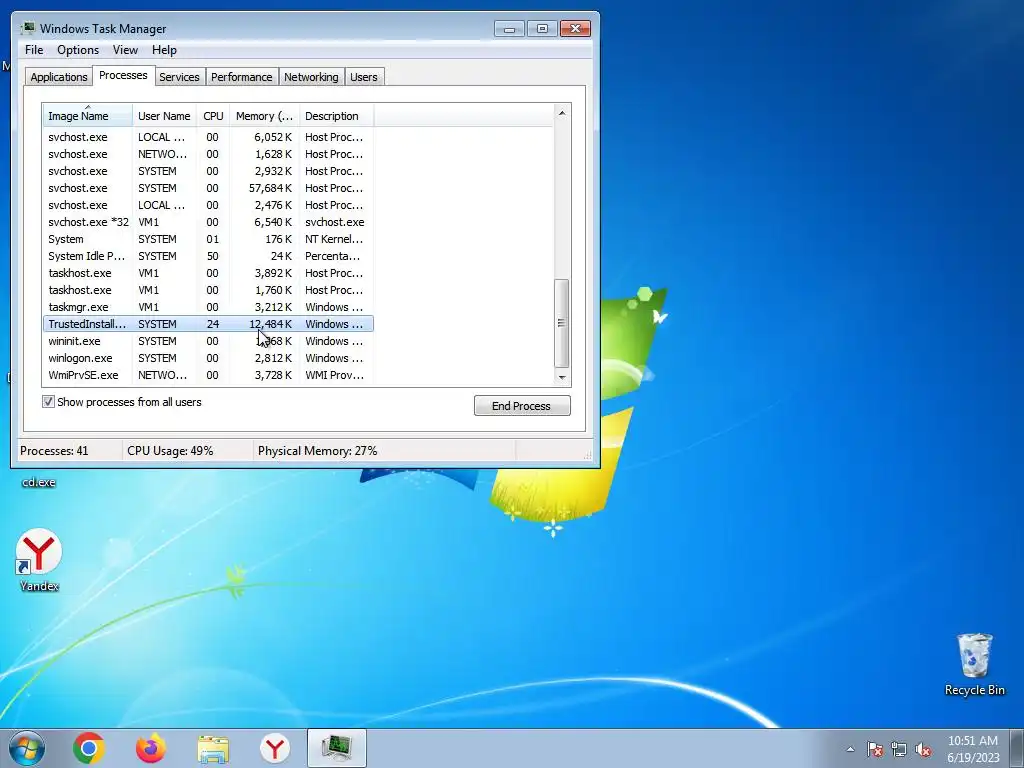1024x768 pixels.
Task: Toggle Show processes from all users
Action: (x=48, y=402)
